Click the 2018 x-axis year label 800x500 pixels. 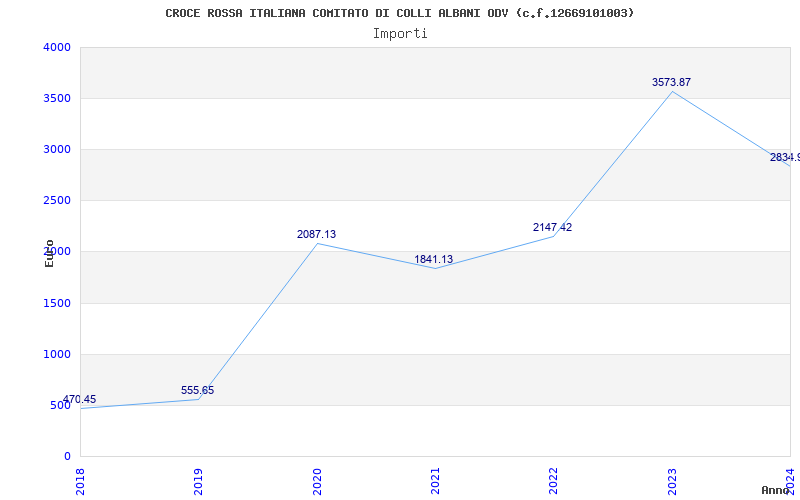tap(80, 481)
